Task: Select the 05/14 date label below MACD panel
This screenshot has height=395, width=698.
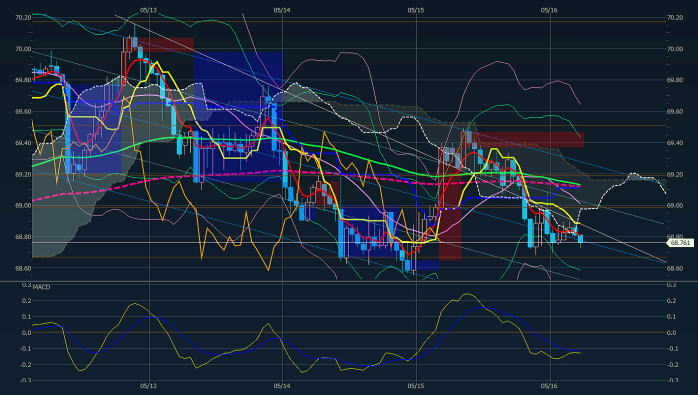Action: 282,386
